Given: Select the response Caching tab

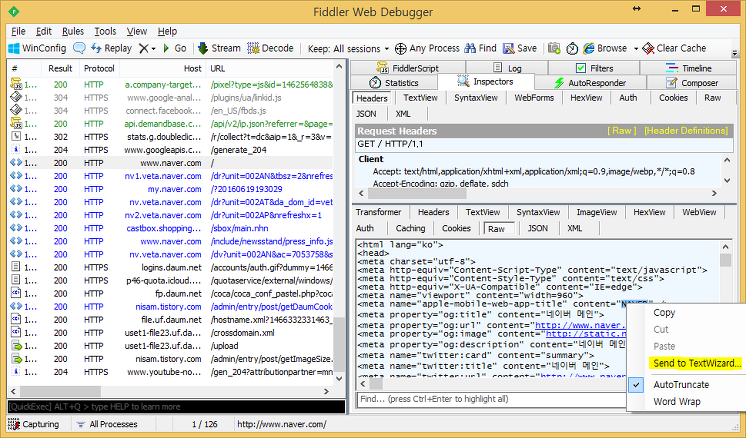Looking at the screenshot, I should point(410,228).
